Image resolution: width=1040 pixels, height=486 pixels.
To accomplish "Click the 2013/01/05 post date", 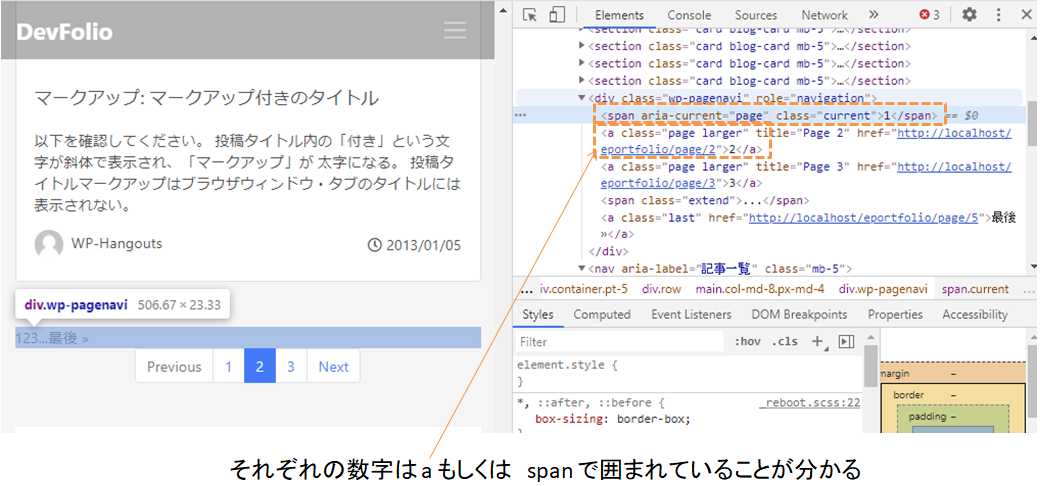I will tap(421, 245).
